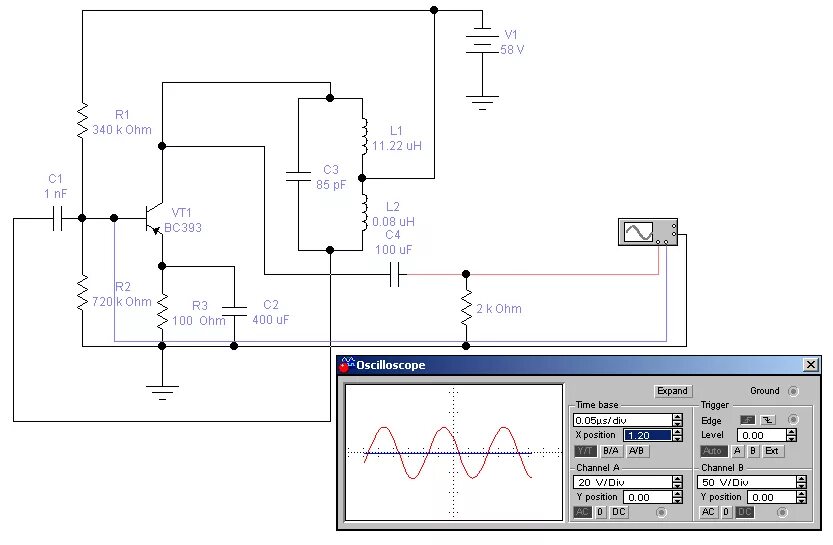Switch display mode to A/B
This screenshot has width=833, height=545.
point(636,451)
